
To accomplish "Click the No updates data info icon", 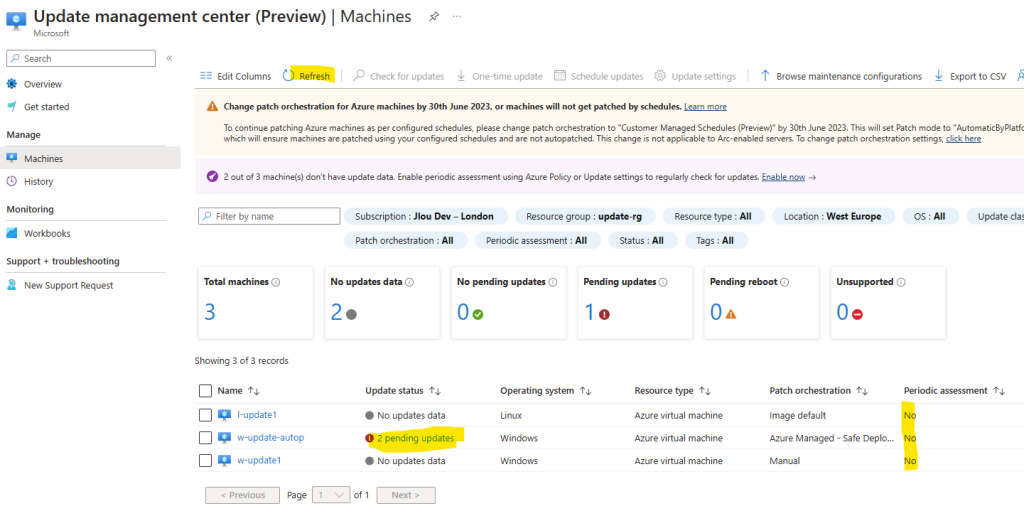I will (x=409, y=282).
